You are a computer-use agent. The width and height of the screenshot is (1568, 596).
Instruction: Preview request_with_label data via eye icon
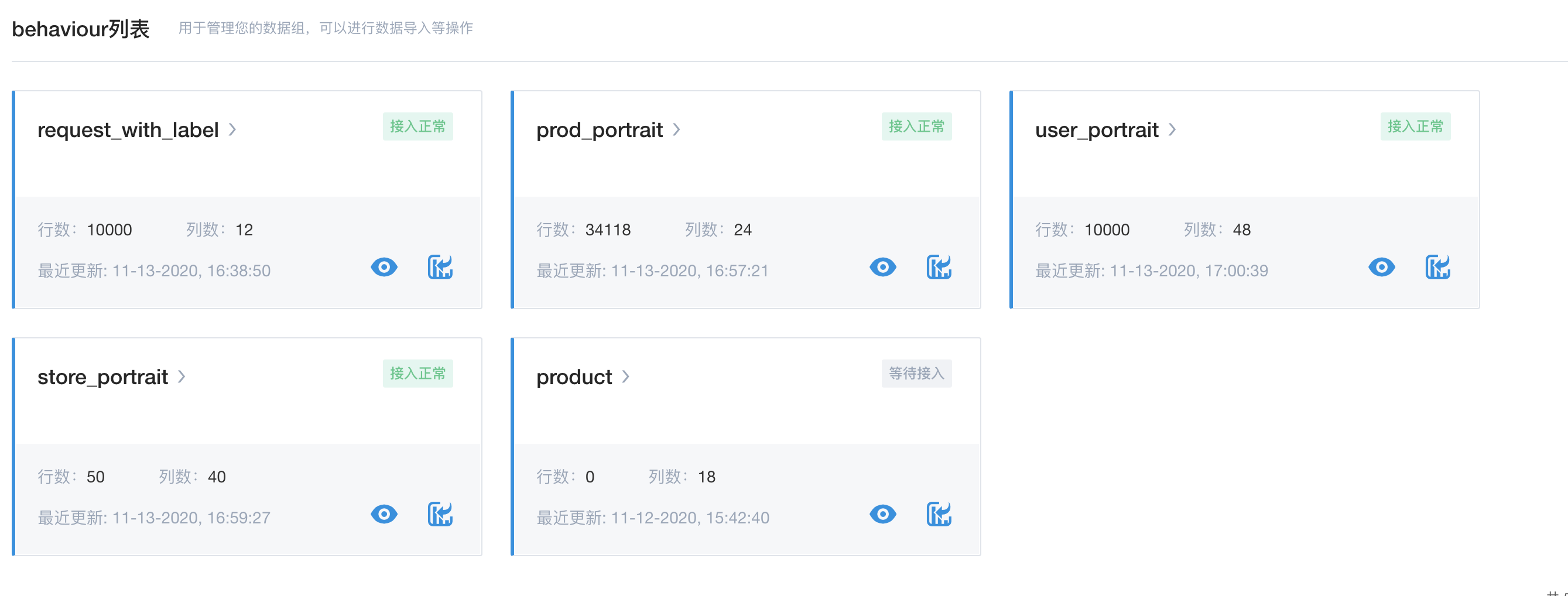(384, 267)
